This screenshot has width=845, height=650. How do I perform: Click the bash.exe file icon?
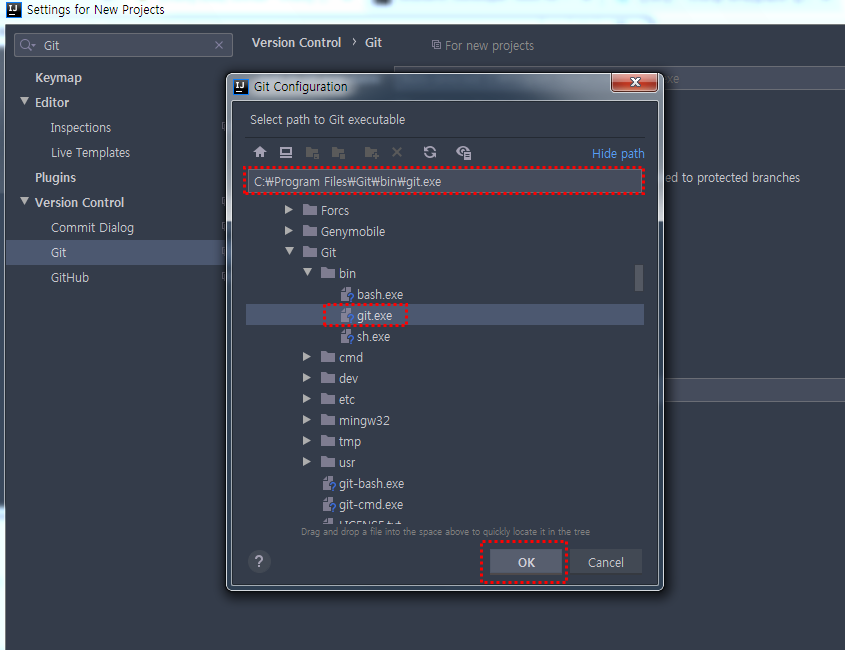[347, 295]
